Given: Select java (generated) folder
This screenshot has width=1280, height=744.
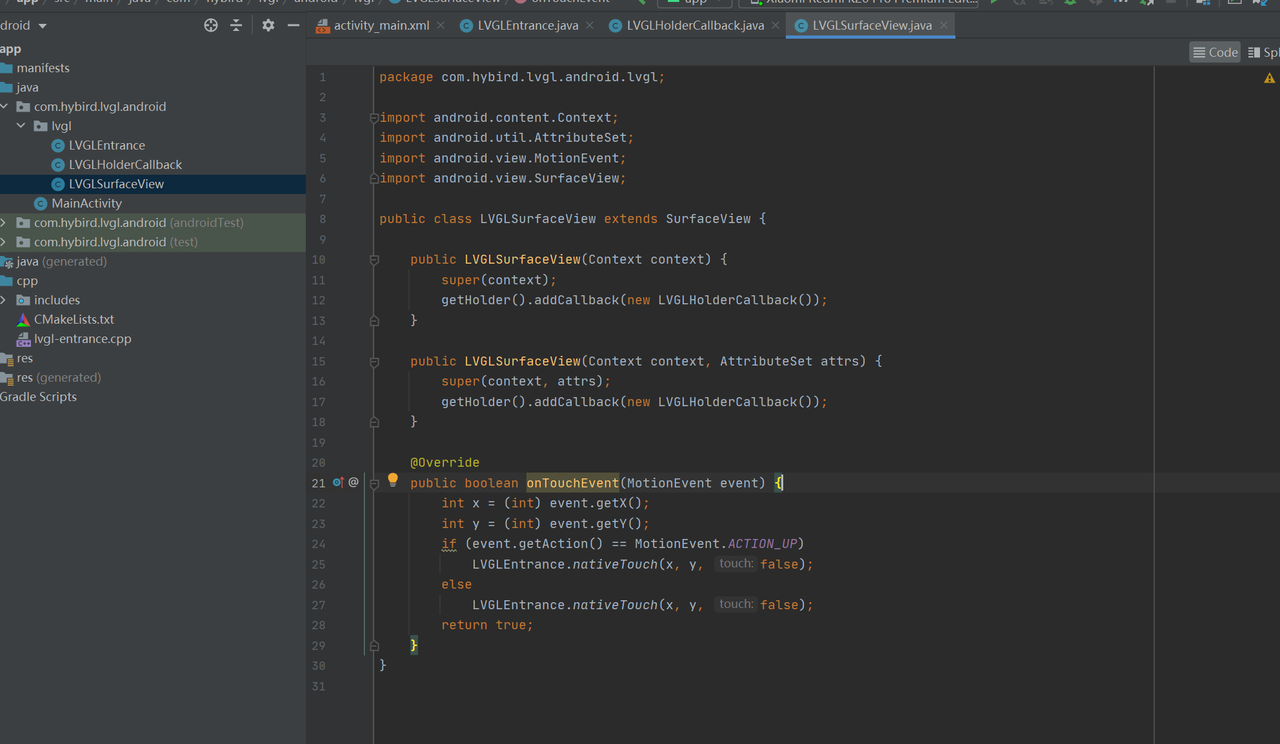Looking at the screenshot, I should (61, 261).
